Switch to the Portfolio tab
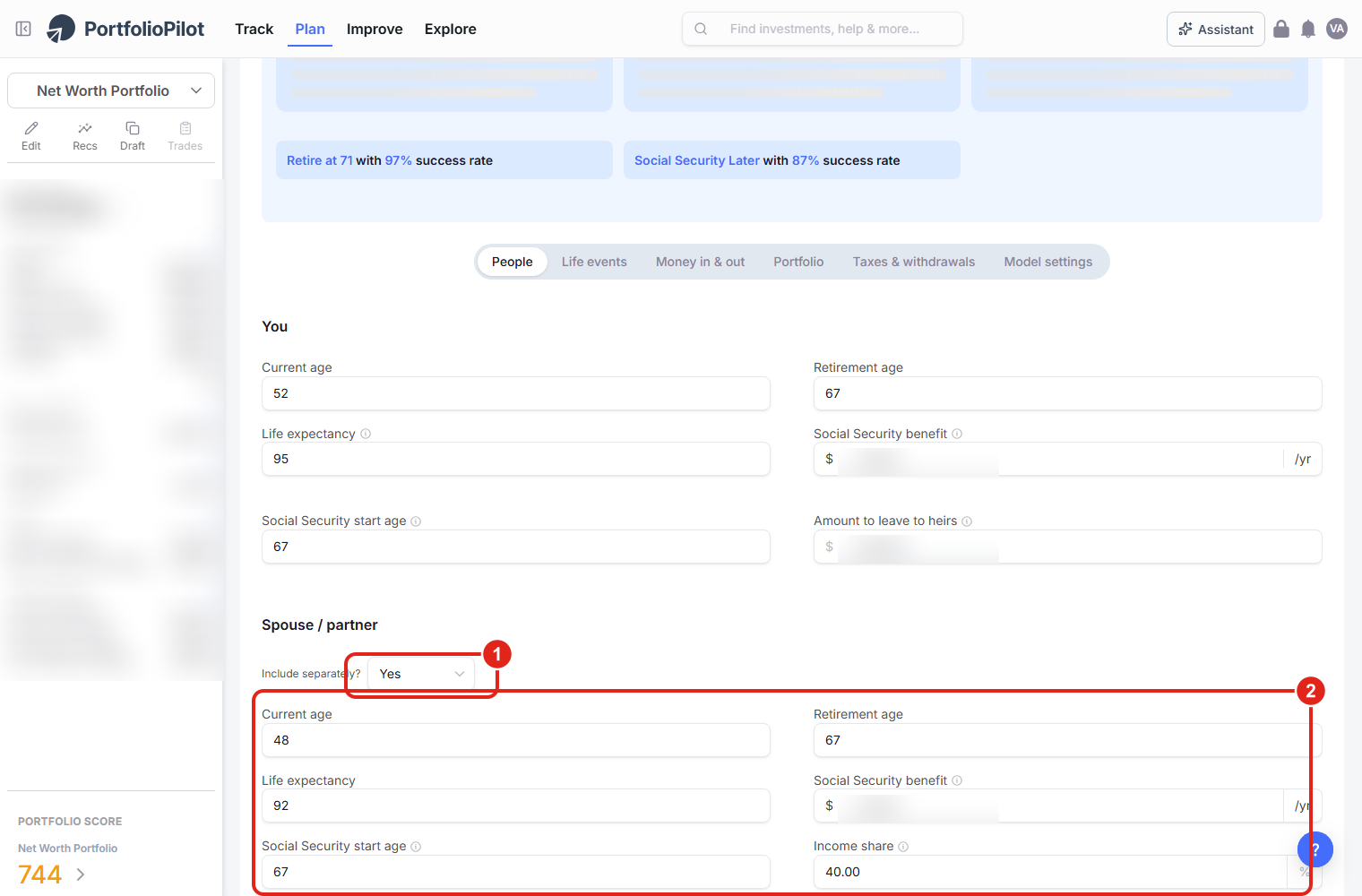 tap(798, 262)
